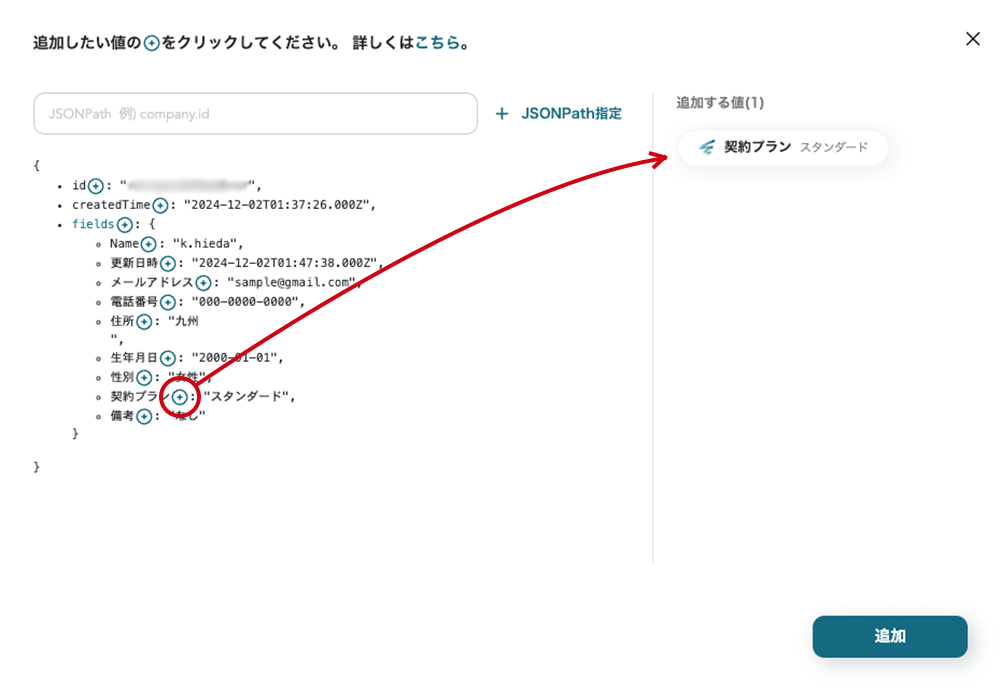Image resolution: width=1000 pixels, height=690 pixels.
Task: Click the icon in the 契約プラン chip
Action: pyautogui.click(x=707, y=147)
